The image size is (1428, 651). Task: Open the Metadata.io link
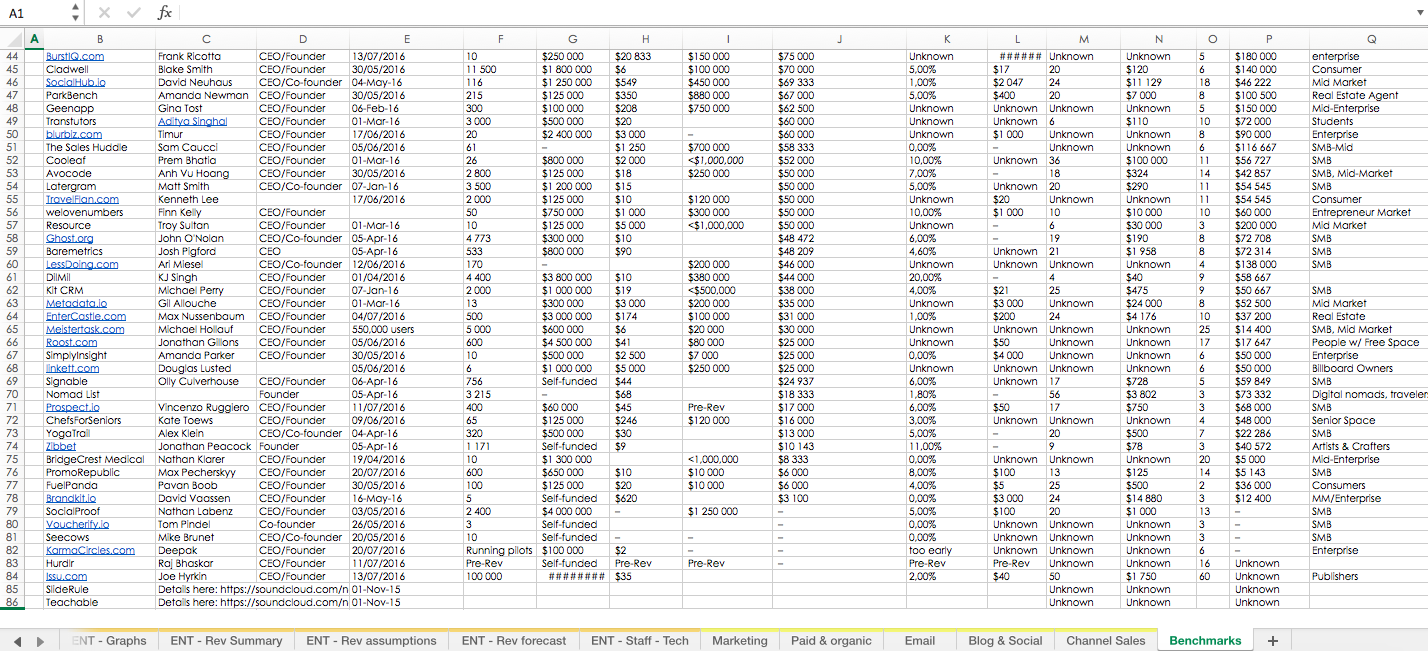(x=77, y=304)
